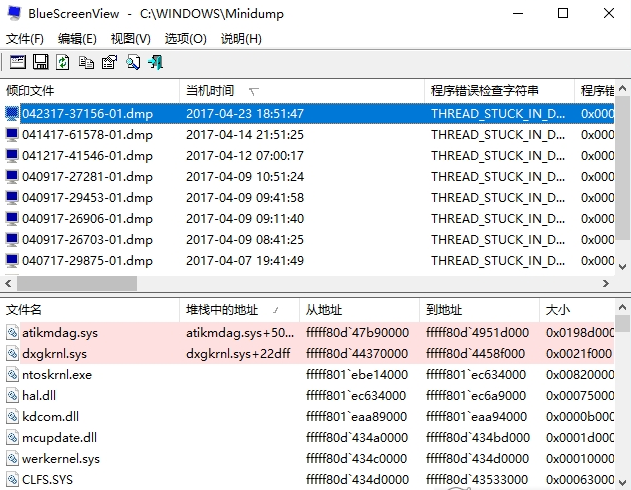Click the icon beside 040917-29453-01.dmp

(12, 197)
